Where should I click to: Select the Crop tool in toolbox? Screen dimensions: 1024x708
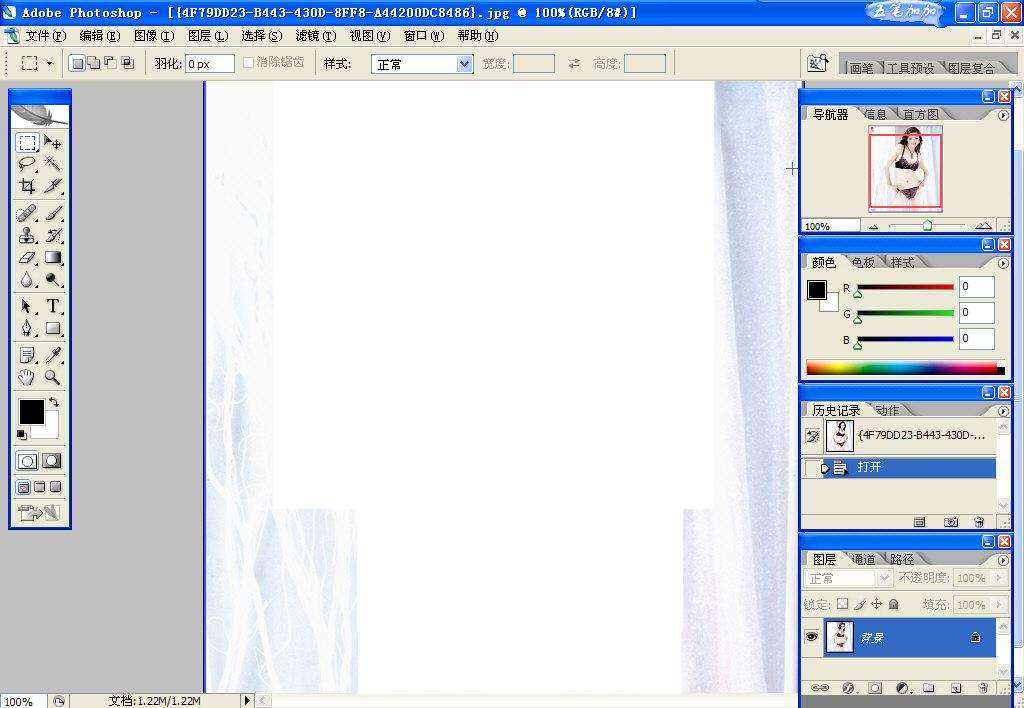(28, 187)
